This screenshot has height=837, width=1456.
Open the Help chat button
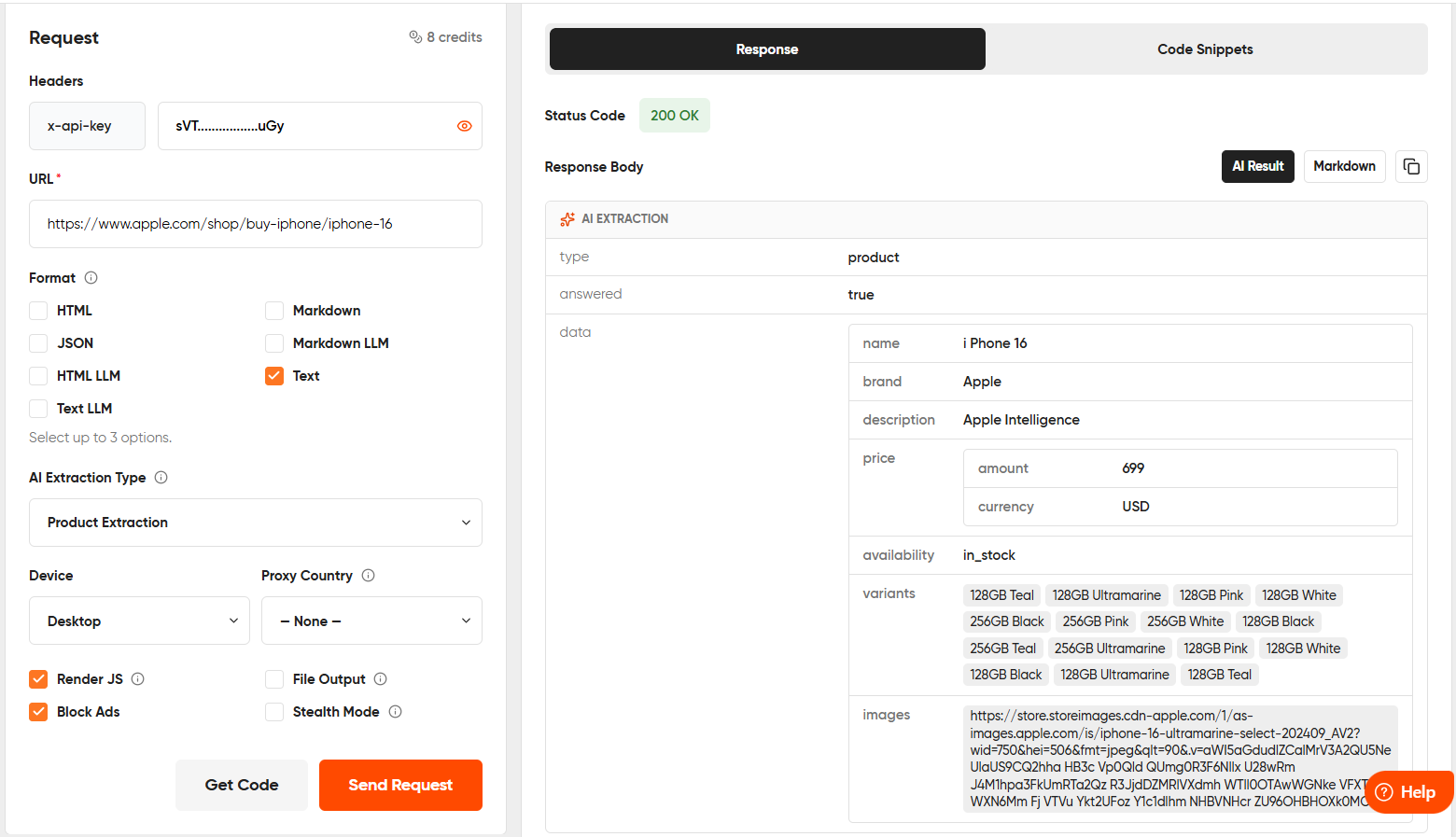tap(1407, 792)
